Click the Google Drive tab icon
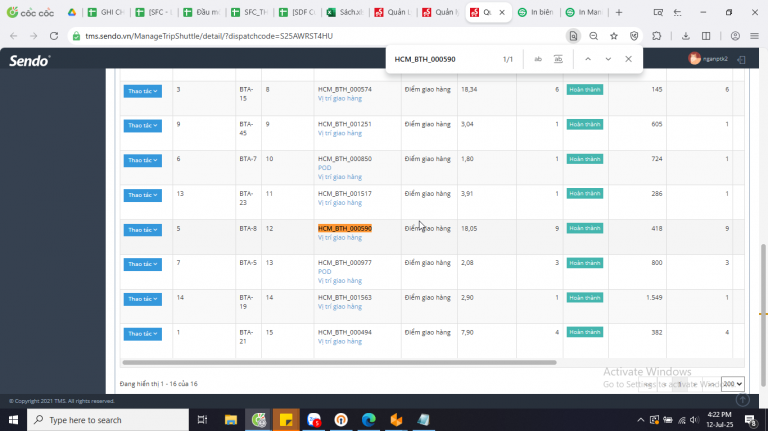 [72, 12]
